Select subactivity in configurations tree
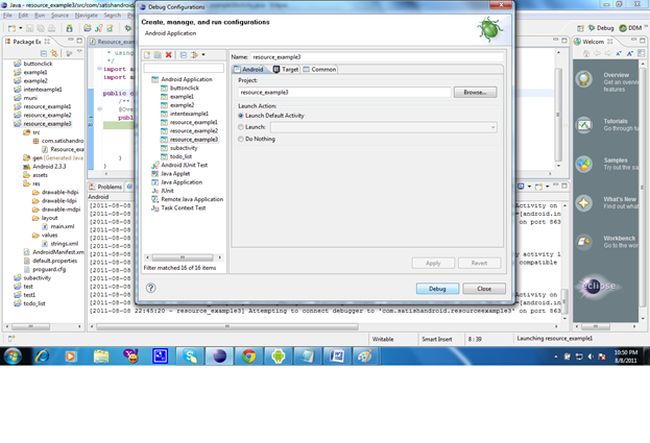650x443 pixels. 184,148
